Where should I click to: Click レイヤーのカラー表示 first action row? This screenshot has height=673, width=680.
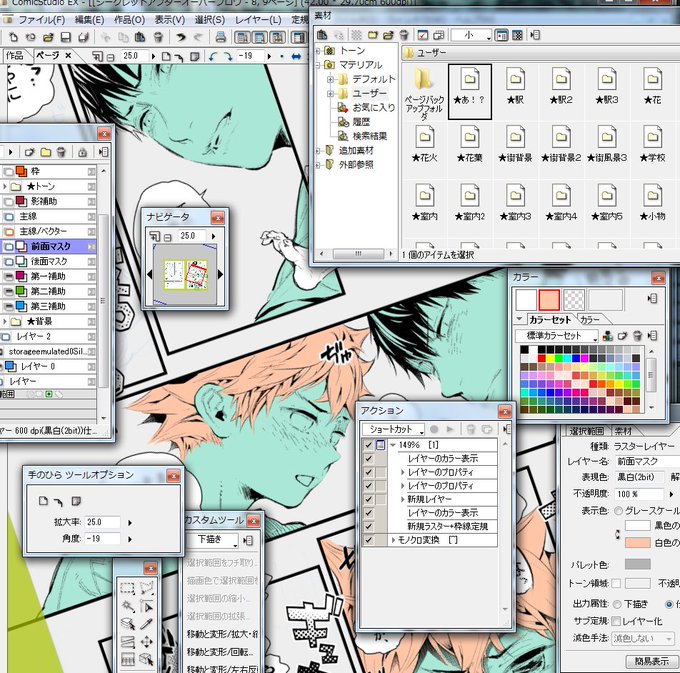pos(443,458)
